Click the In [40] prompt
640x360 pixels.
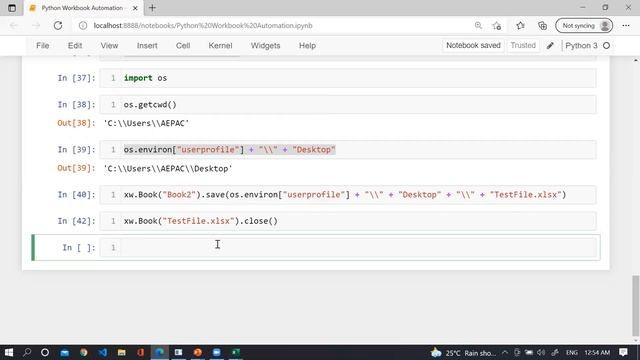76,194
